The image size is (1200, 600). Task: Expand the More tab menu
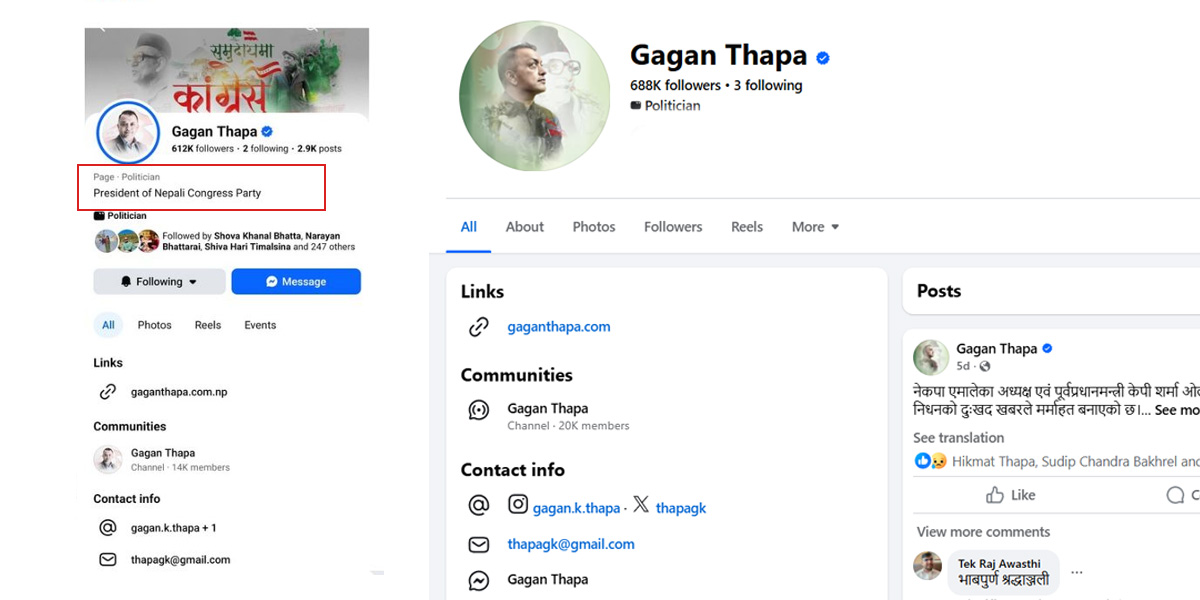pos(815,227)
